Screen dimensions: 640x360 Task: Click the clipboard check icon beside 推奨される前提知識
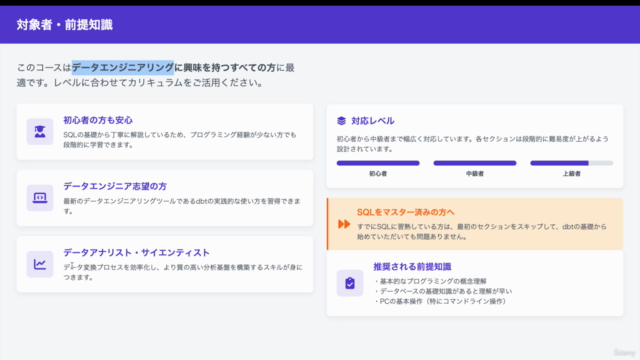pos(350,283)
